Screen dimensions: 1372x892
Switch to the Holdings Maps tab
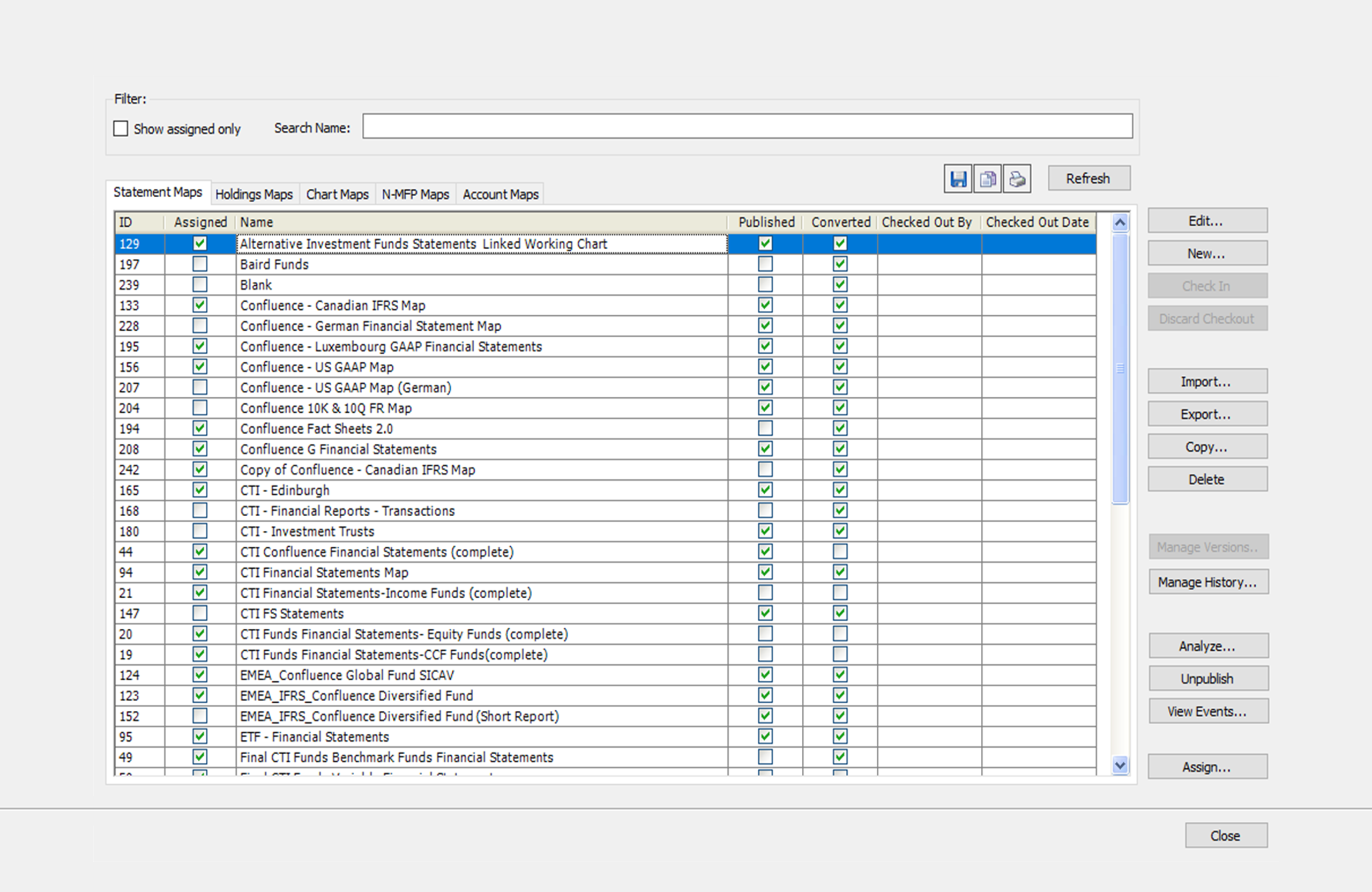click(x=253, y=194)
